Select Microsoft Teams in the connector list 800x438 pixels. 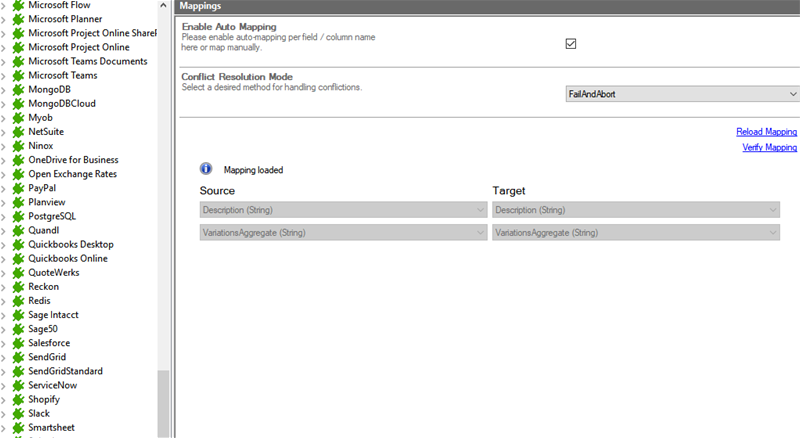(x=62, y=75)
